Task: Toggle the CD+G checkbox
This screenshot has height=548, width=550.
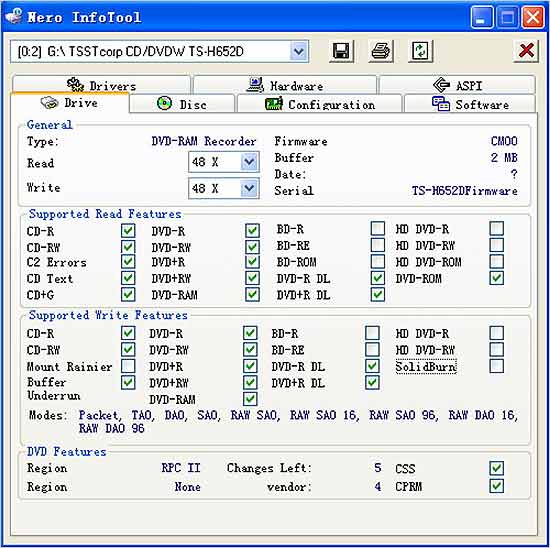Action: (x=128, y=294)
